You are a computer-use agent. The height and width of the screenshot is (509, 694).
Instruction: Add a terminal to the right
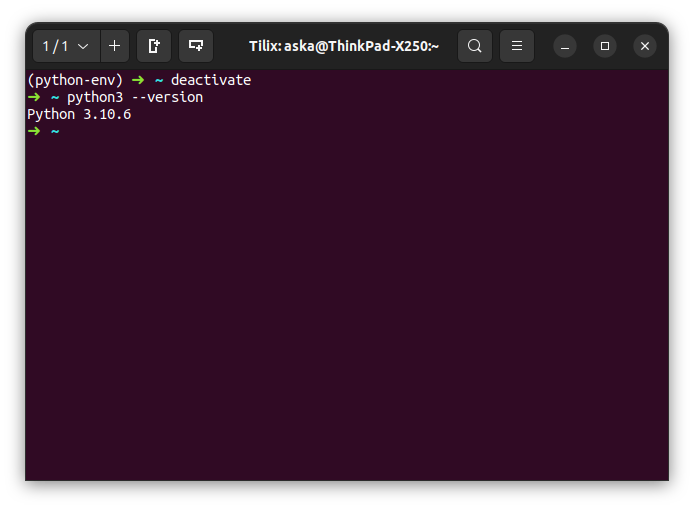click(x=154, y=46)
